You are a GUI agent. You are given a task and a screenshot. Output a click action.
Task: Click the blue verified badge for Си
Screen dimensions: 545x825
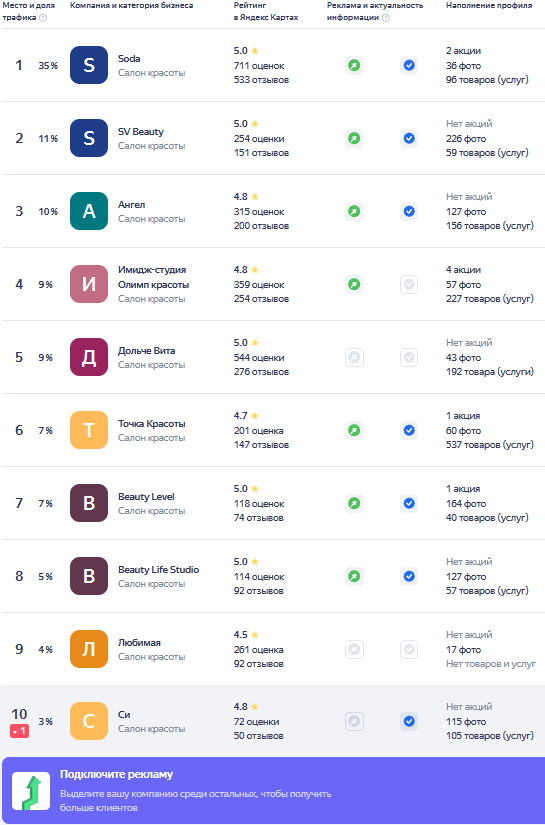(x=409, y=721)
